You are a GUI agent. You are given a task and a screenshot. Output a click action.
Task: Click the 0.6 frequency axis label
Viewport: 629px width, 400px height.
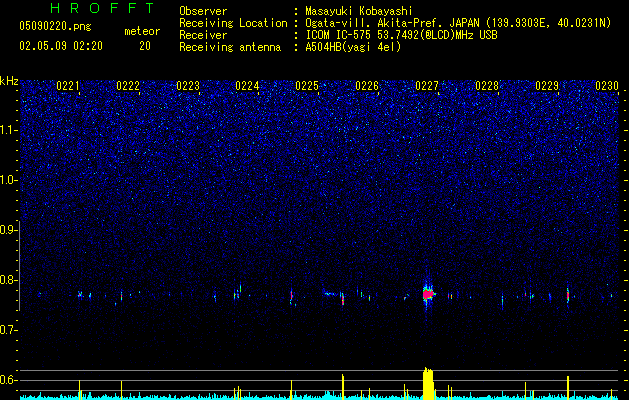(x=9, y=380)
